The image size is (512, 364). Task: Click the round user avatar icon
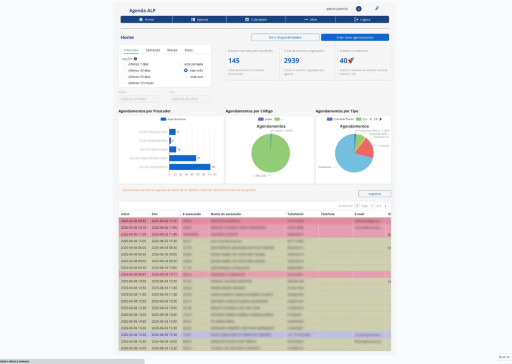click(359, 9)
